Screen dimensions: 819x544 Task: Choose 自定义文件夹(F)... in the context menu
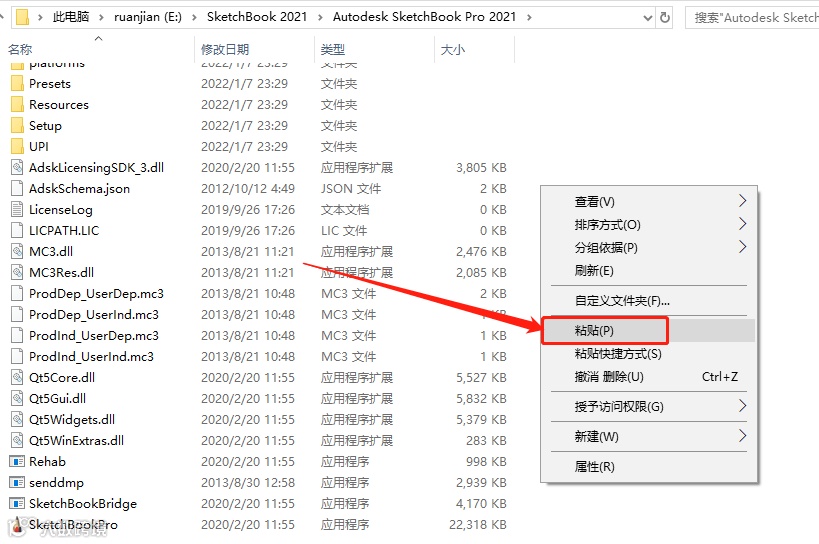pyautogui.click(x=649, y=301)
